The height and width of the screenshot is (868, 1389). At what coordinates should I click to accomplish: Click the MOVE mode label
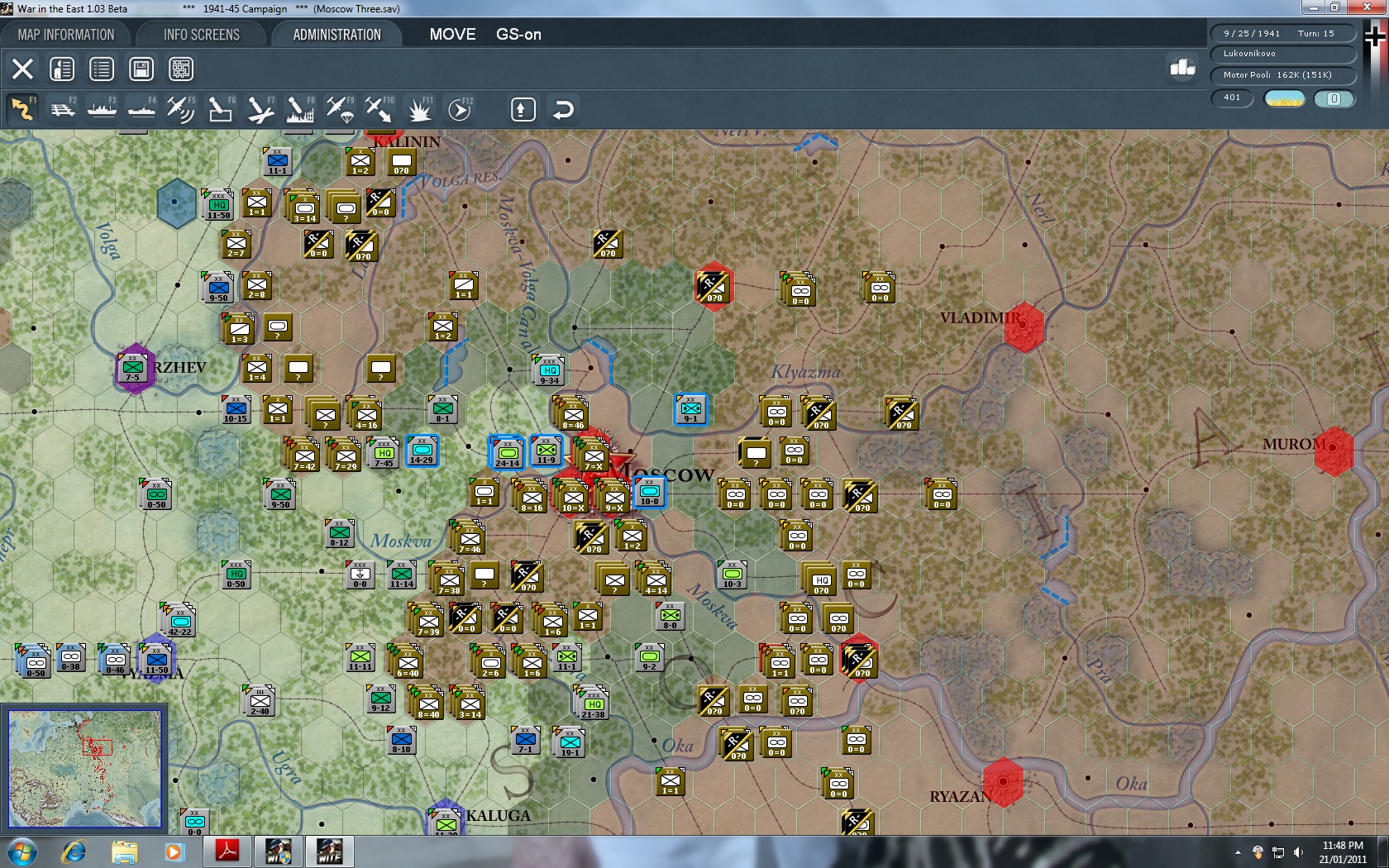point(452,35)
